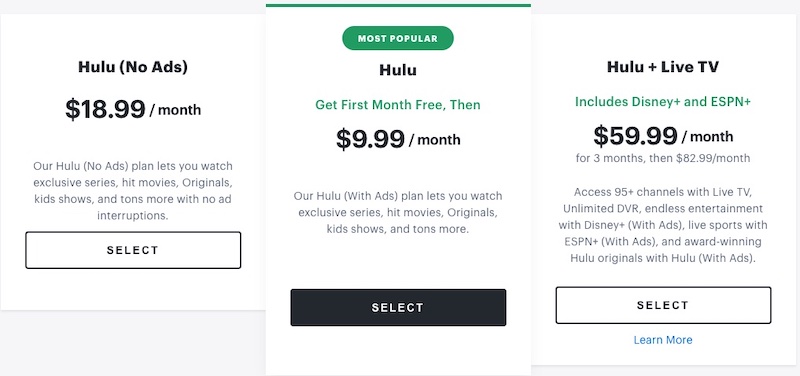Click the middle Hulu plan heading
800x376 pixels.
(x=397, y=70)
